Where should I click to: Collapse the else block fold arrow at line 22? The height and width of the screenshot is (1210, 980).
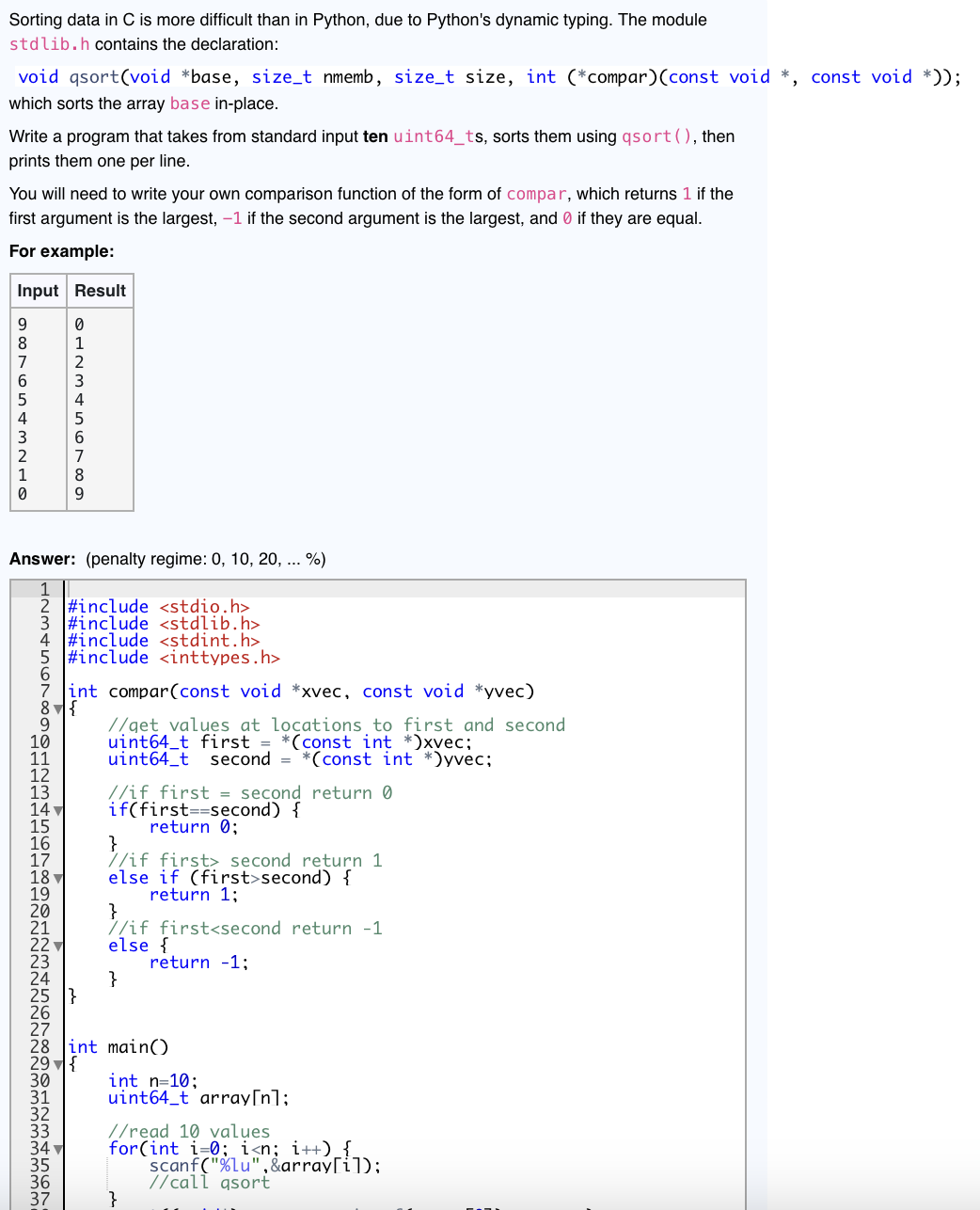pyautogui.click(x=58, y=946)
